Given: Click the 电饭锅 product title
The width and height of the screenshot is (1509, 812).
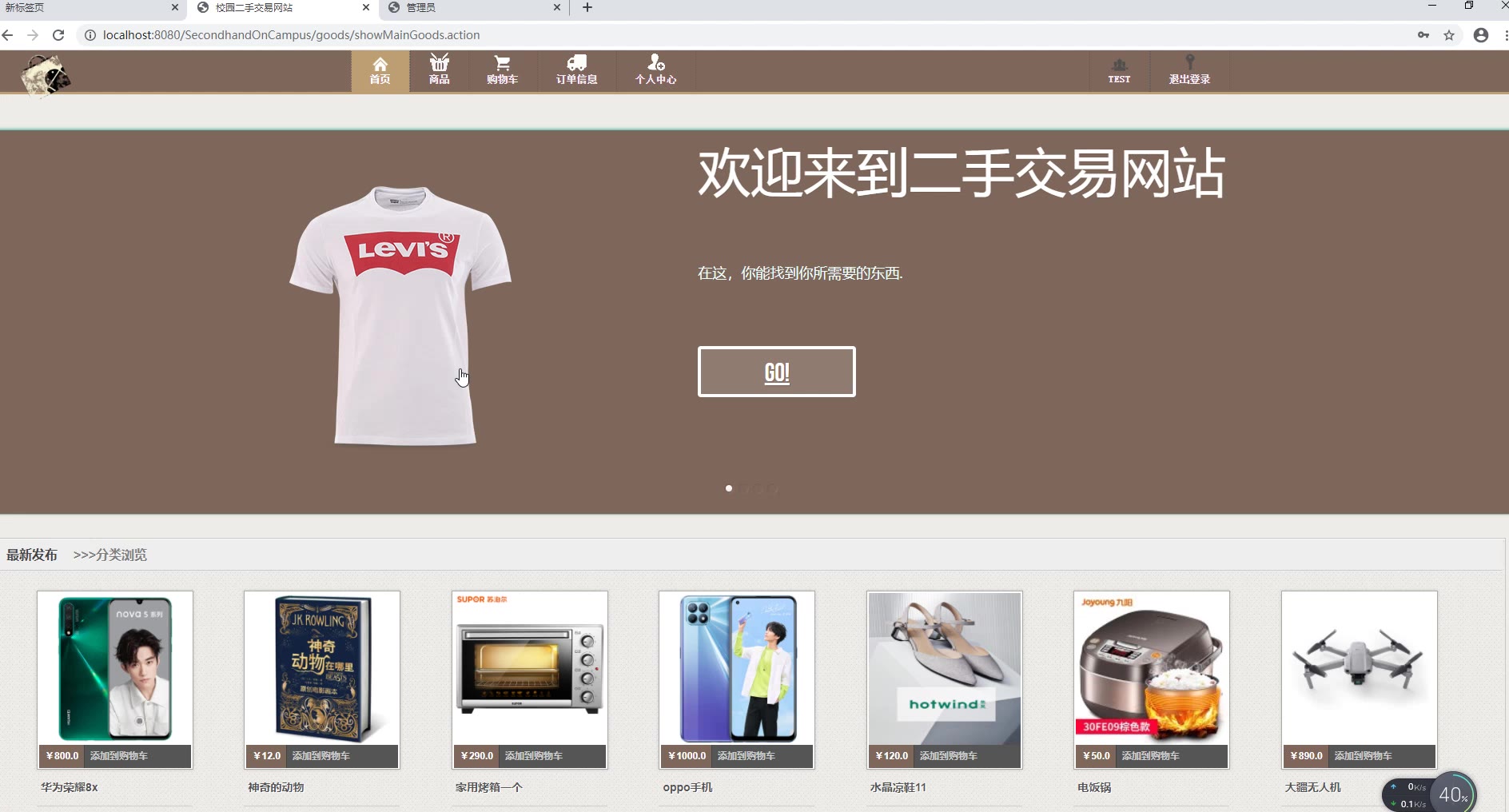Looking at the screenshot, I should point(1094,787).
